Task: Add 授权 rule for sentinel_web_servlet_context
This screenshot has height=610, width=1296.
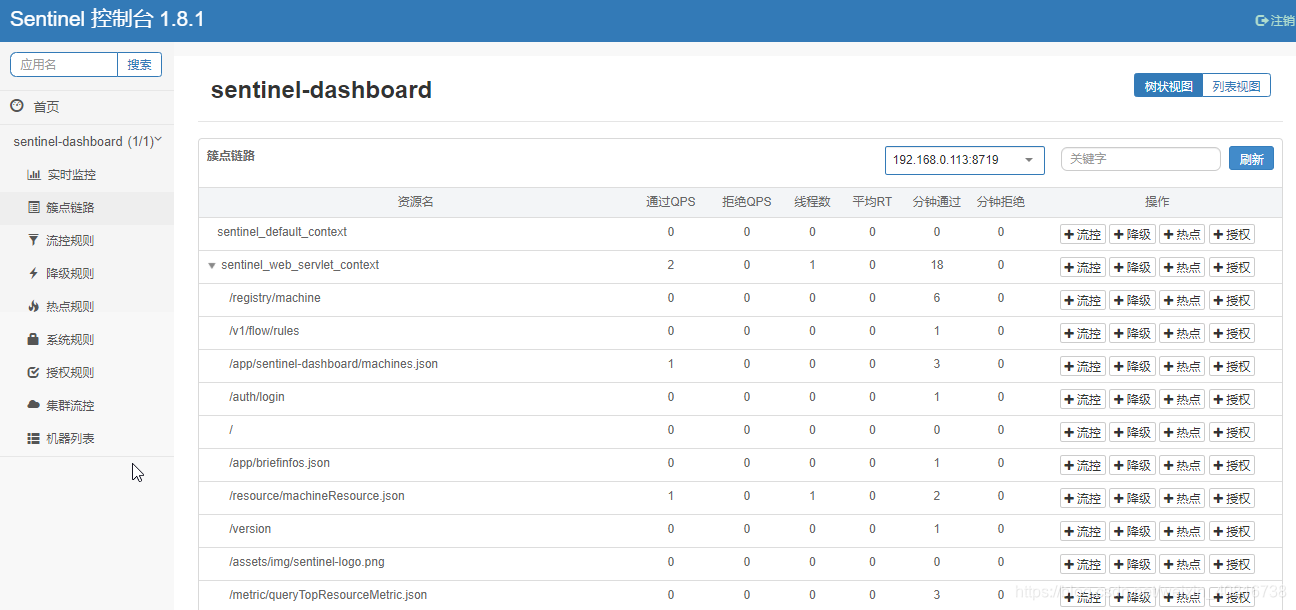Action: pos(1232,268)
